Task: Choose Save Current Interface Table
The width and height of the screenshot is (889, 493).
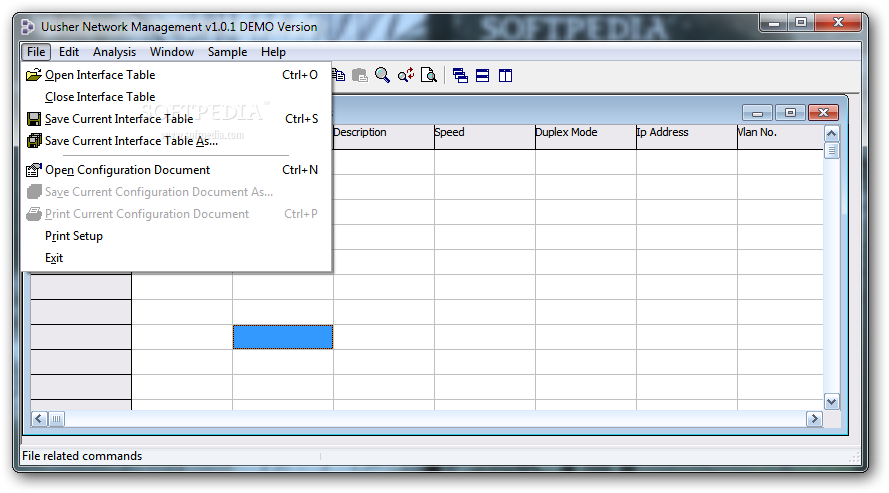Action: (x=176, y=119)
